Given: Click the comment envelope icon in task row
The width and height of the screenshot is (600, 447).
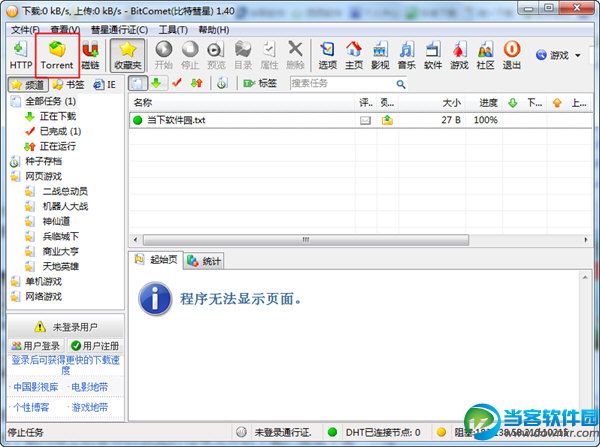Looking at the screenshot, I should [365, 121].
